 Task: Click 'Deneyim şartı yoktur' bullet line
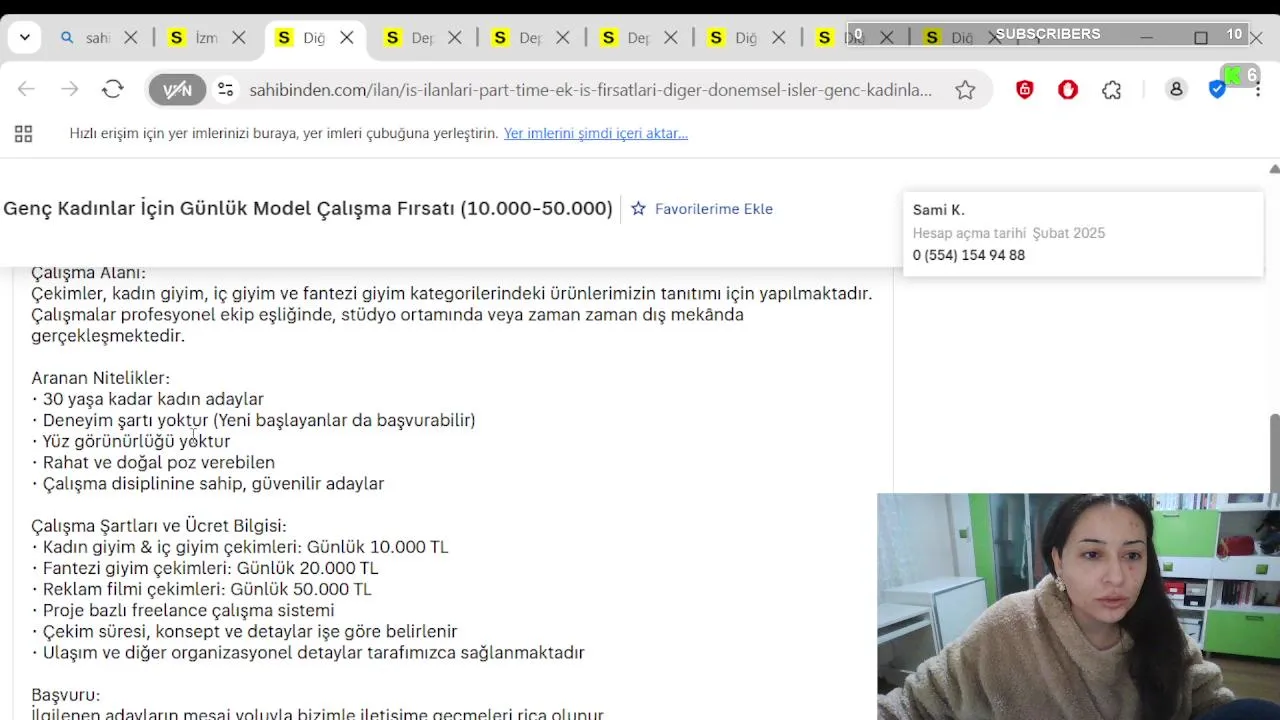[254, 420]
